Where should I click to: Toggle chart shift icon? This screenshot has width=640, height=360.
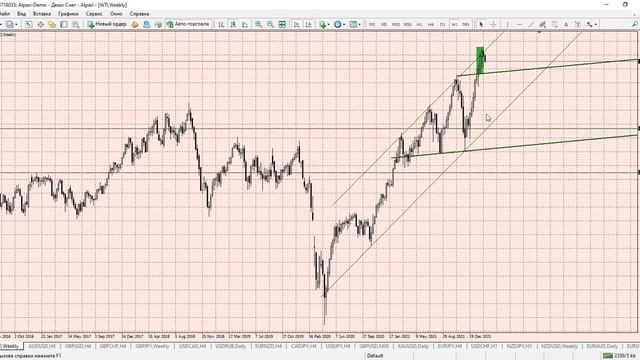coord(309,24)
